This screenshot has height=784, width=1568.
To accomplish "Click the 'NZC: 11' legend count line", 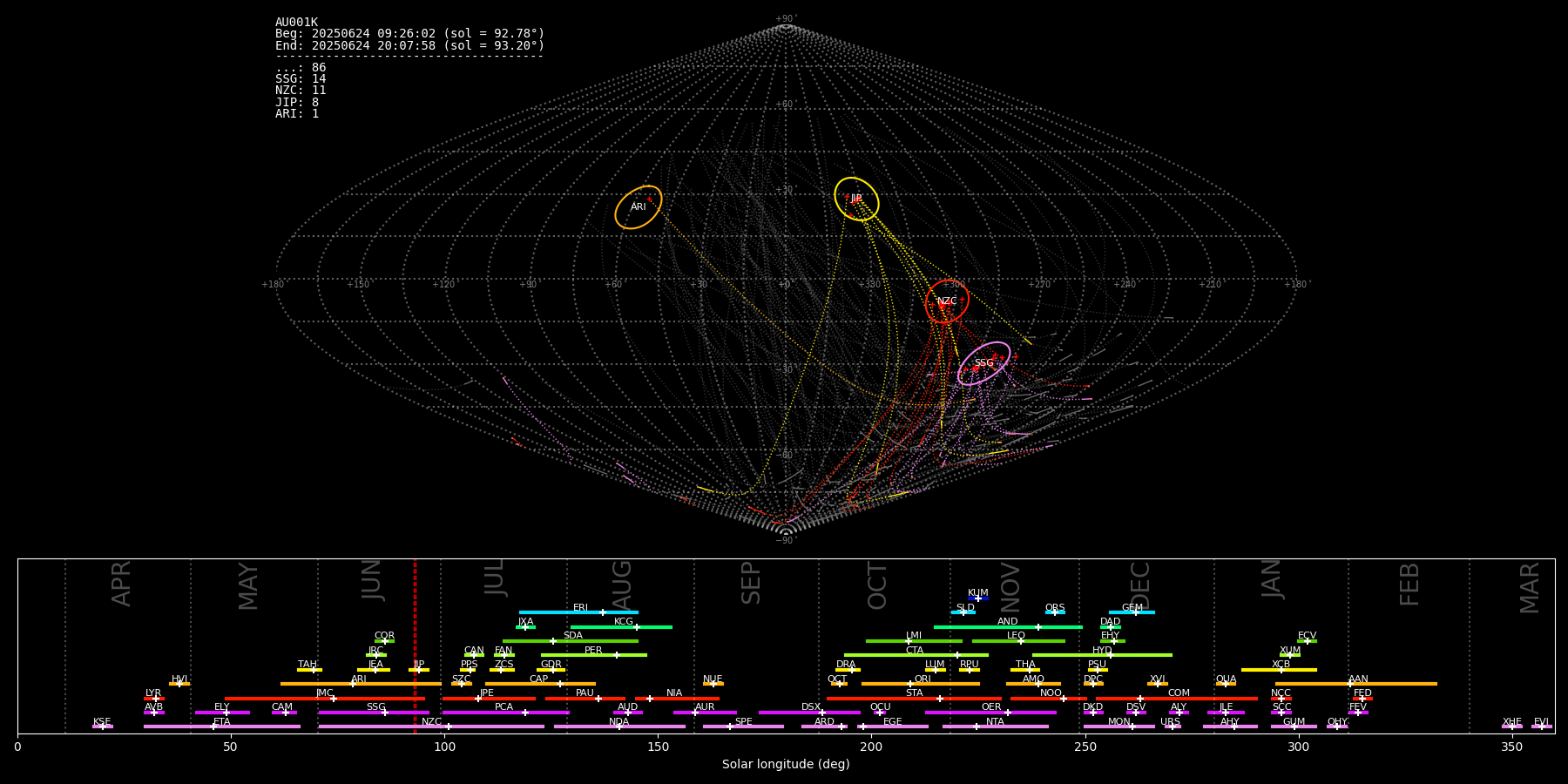I will pyautogui.click(x=301, y=91).
